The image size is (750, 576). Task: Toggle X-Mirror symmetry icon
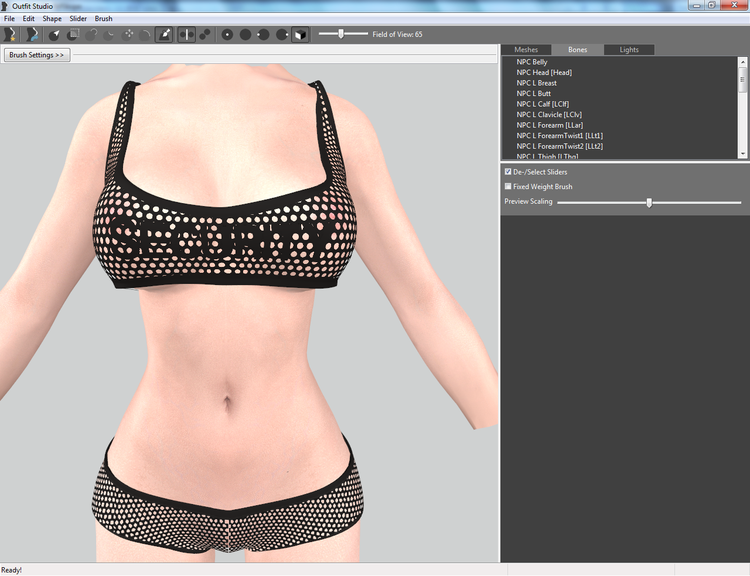tap(187, 34)
